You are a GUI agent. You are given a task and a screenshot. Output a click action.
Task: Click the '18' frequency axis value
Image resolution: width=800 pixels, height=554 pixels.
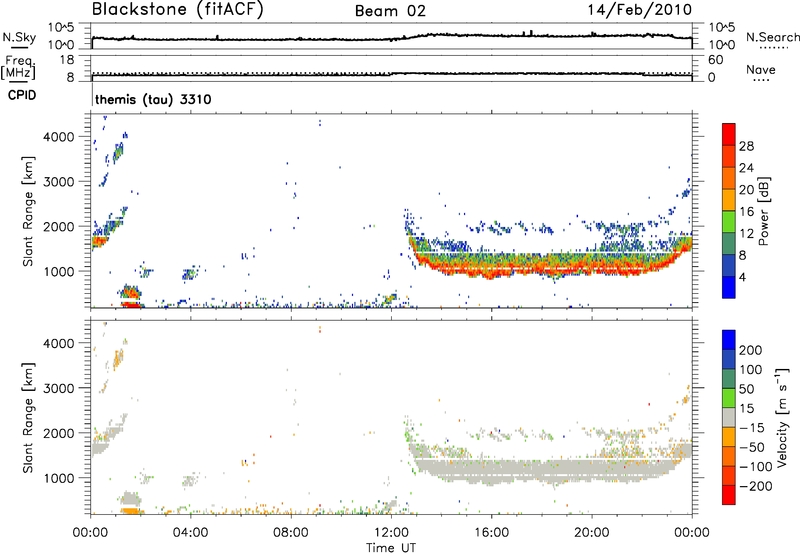pyautogui.click(x=67, y=60)
